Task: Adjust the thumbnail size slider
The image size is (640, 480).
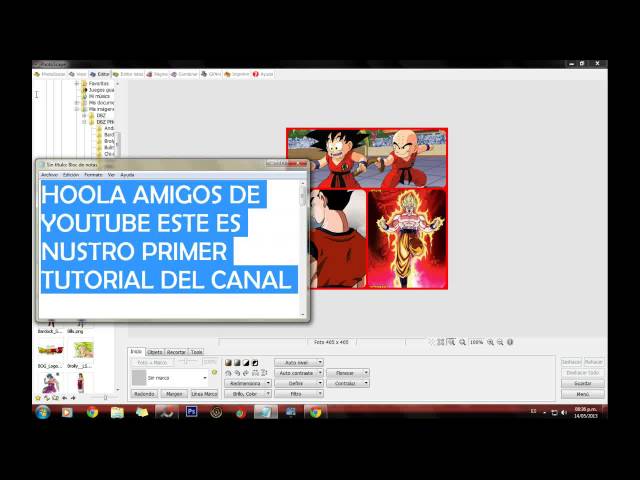Action: tap(104, 398)
